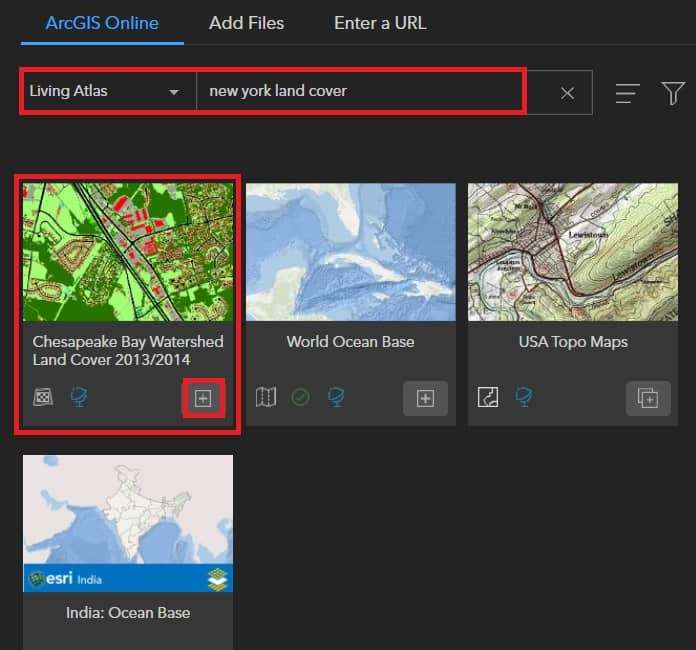Click the Living Atlas globe icon on World Ocean Base

tap(336, 397)
